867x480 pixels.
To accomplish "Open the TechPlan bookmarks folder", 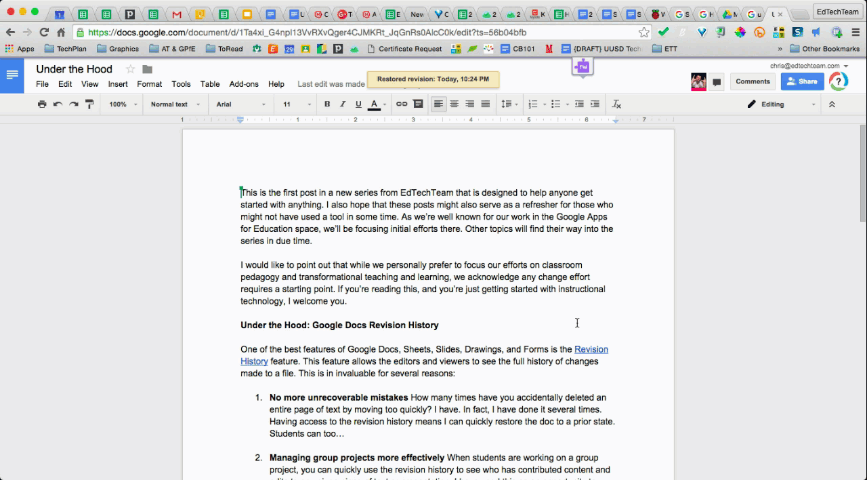I will pos(66,49).
